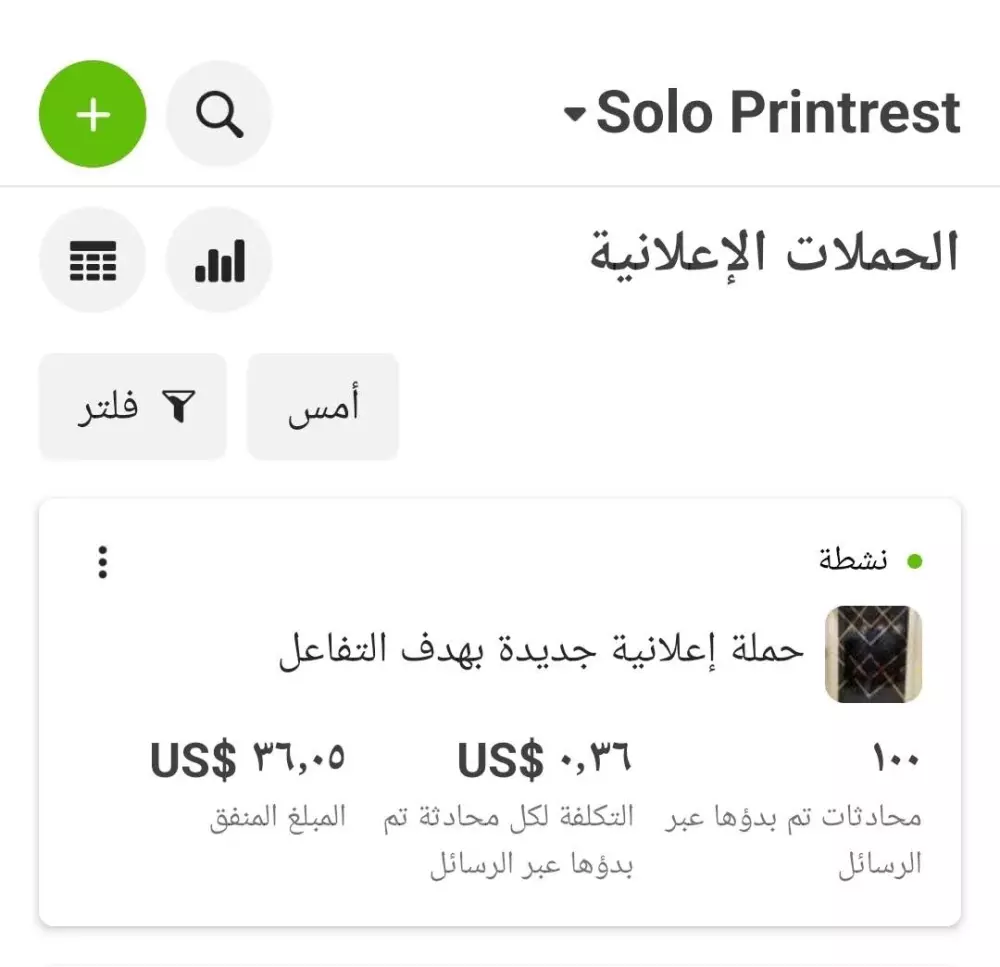The width and height of the screenshot is (1000, 967).
Task: Tap the US$ 36.05 spent amount value
Action: coord(247,760)
